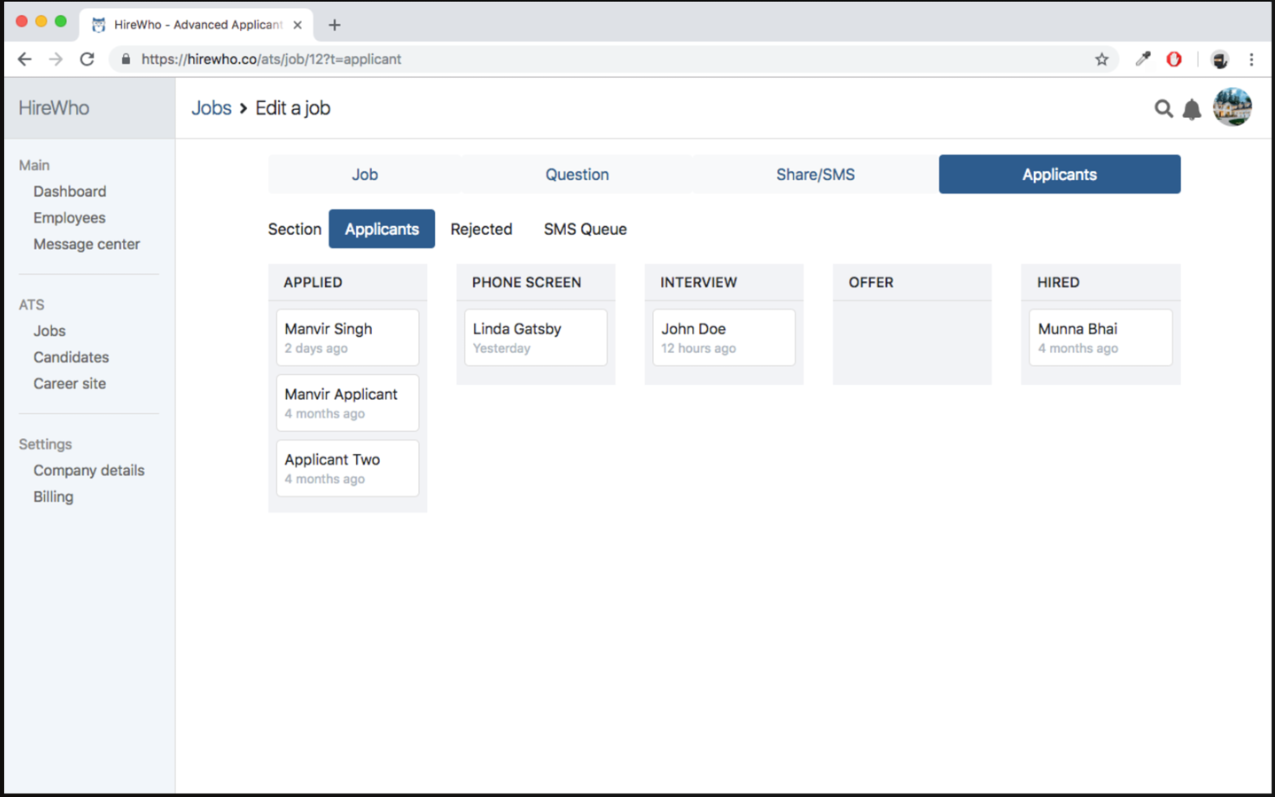This screenshot has width=1275, height=797.
Task: Open the hand-shaped ad blocker extension icon
Action: (x=1173, y=59)
